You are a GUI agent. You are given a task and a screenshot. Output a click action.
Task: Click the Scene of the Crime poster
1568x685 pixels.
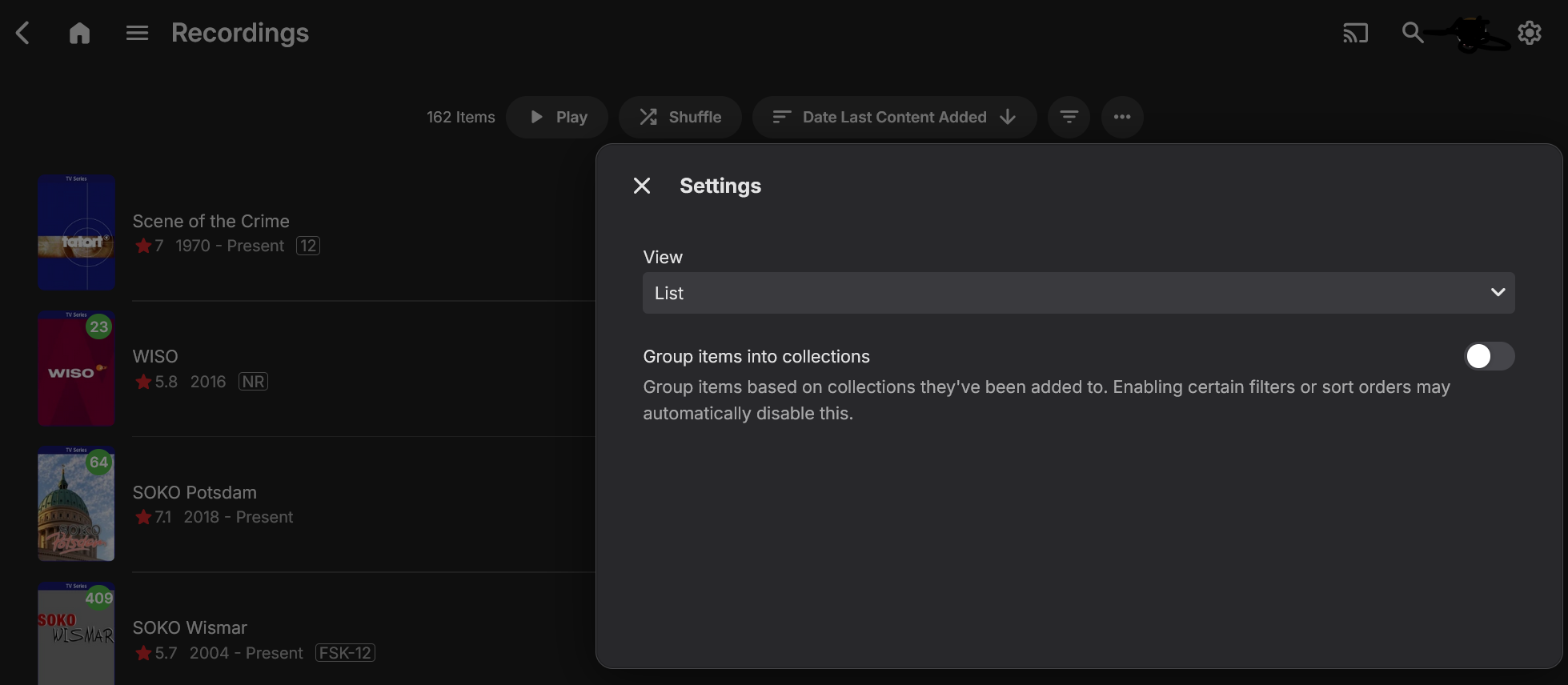(x=76, y=232)
